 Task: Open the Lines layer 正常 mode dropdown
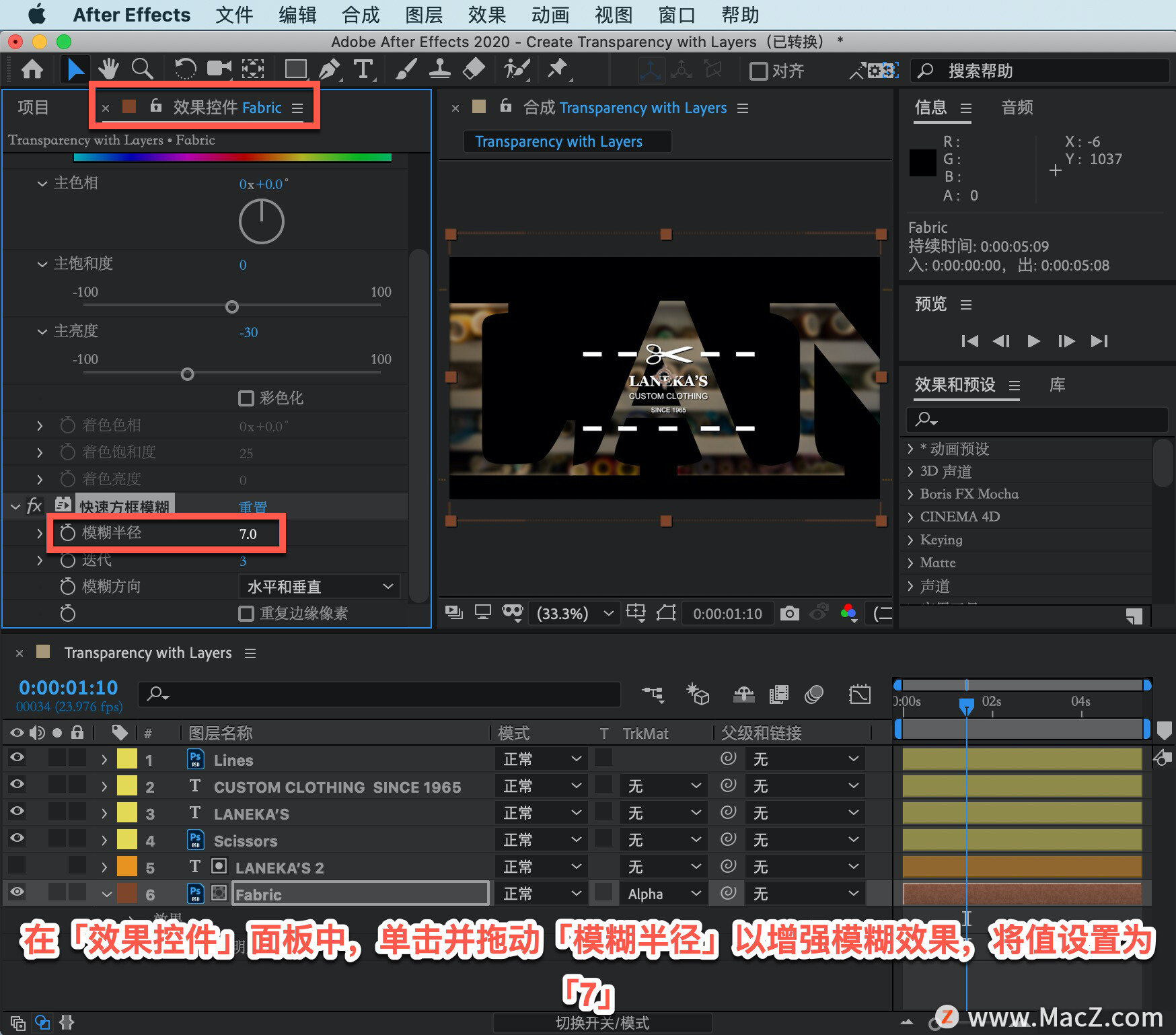pyautogui.click(x=542, y=759)
